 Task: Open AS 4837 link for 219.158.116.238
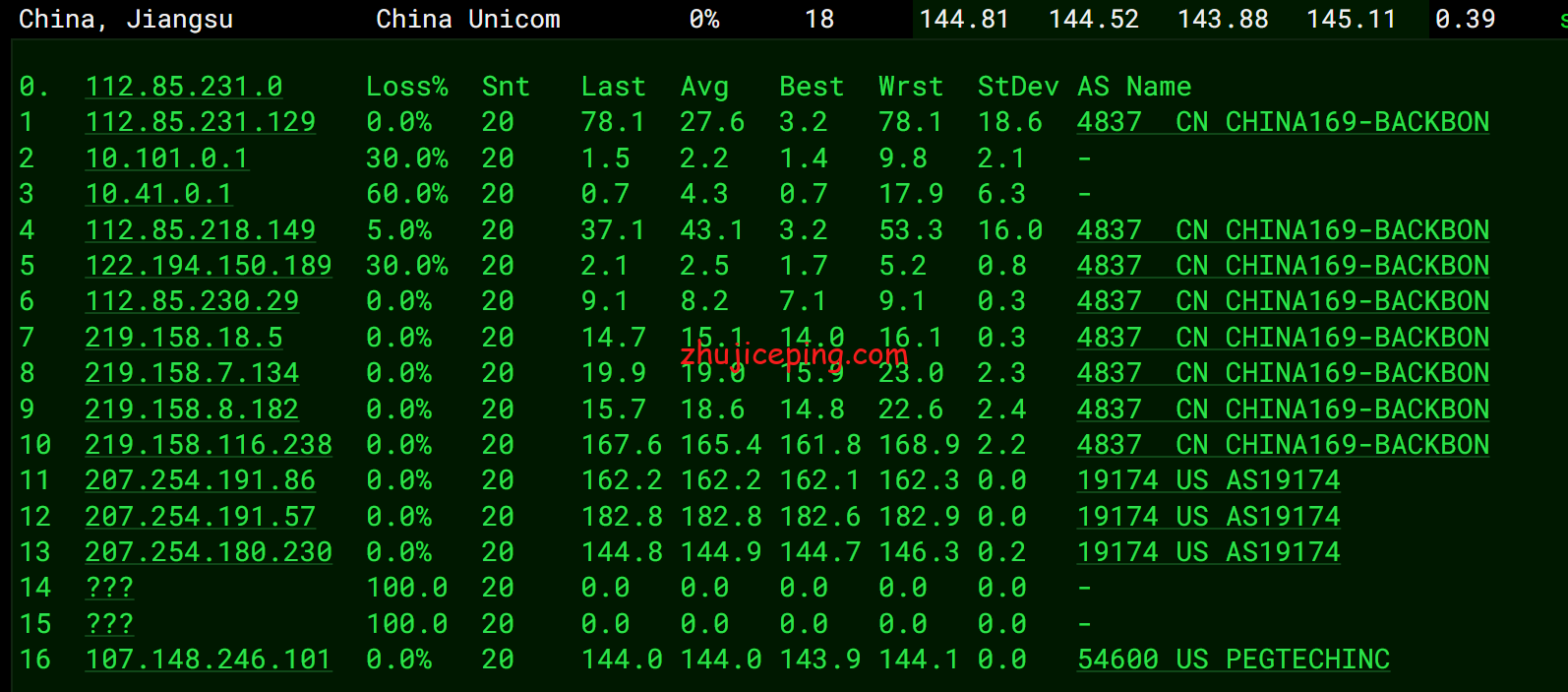[1283, 445]
